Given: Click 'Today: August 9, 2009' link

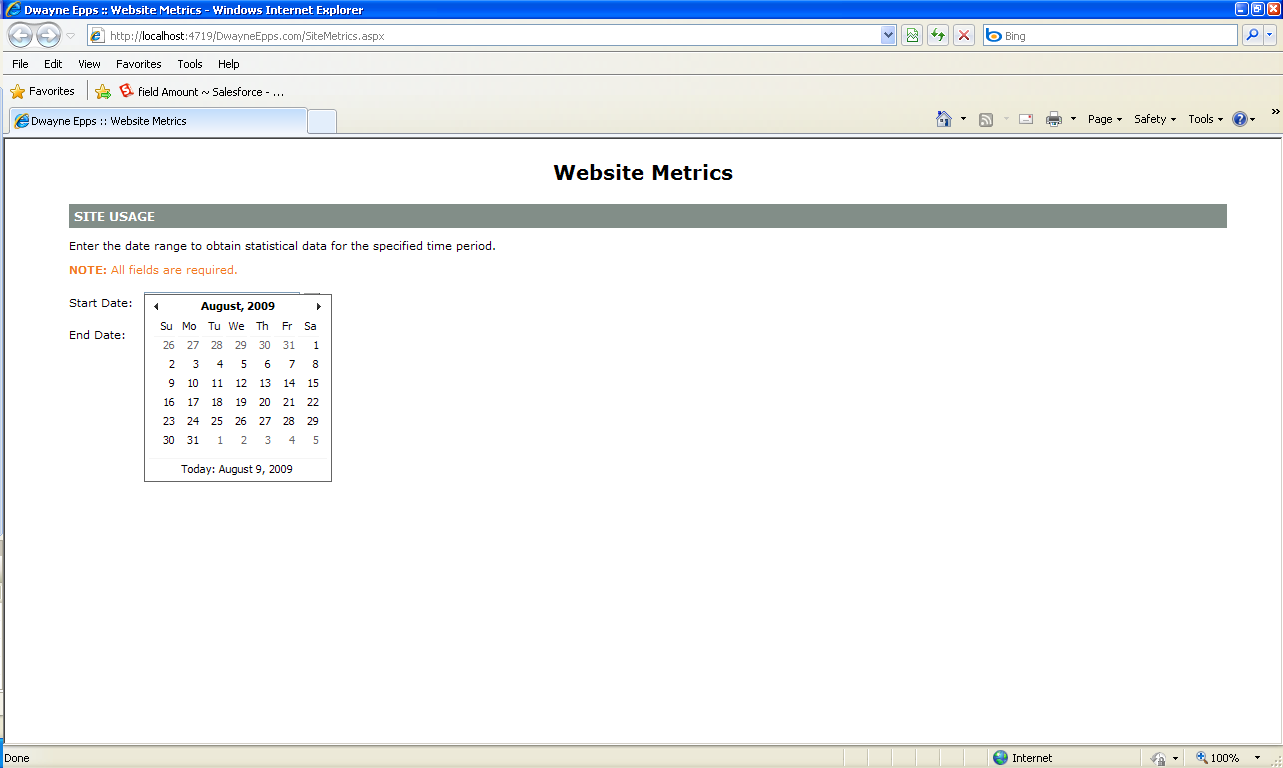Looking at the screenshot, I should pyautogui.click(x=237, y=469).
